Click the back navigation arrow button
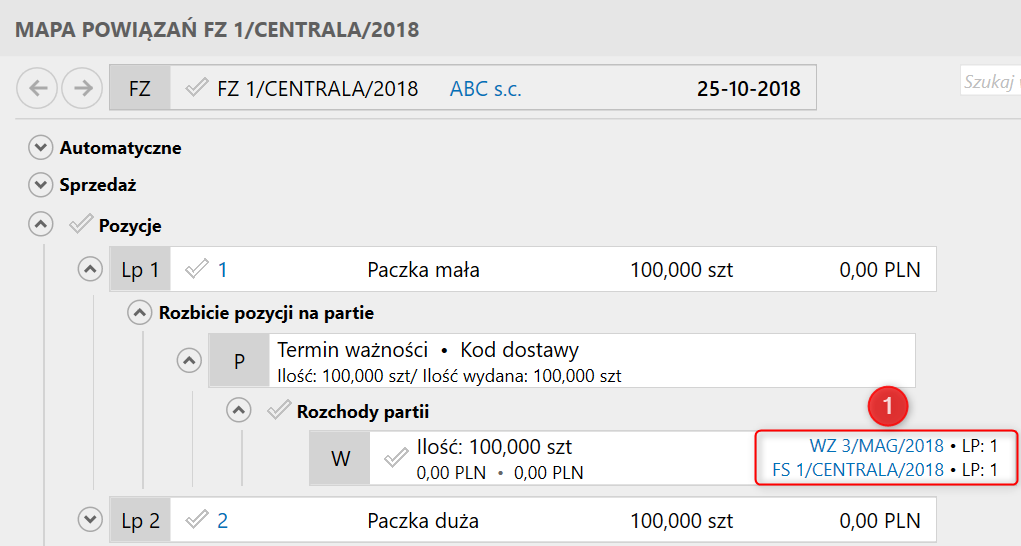 [x=38, y=88]
